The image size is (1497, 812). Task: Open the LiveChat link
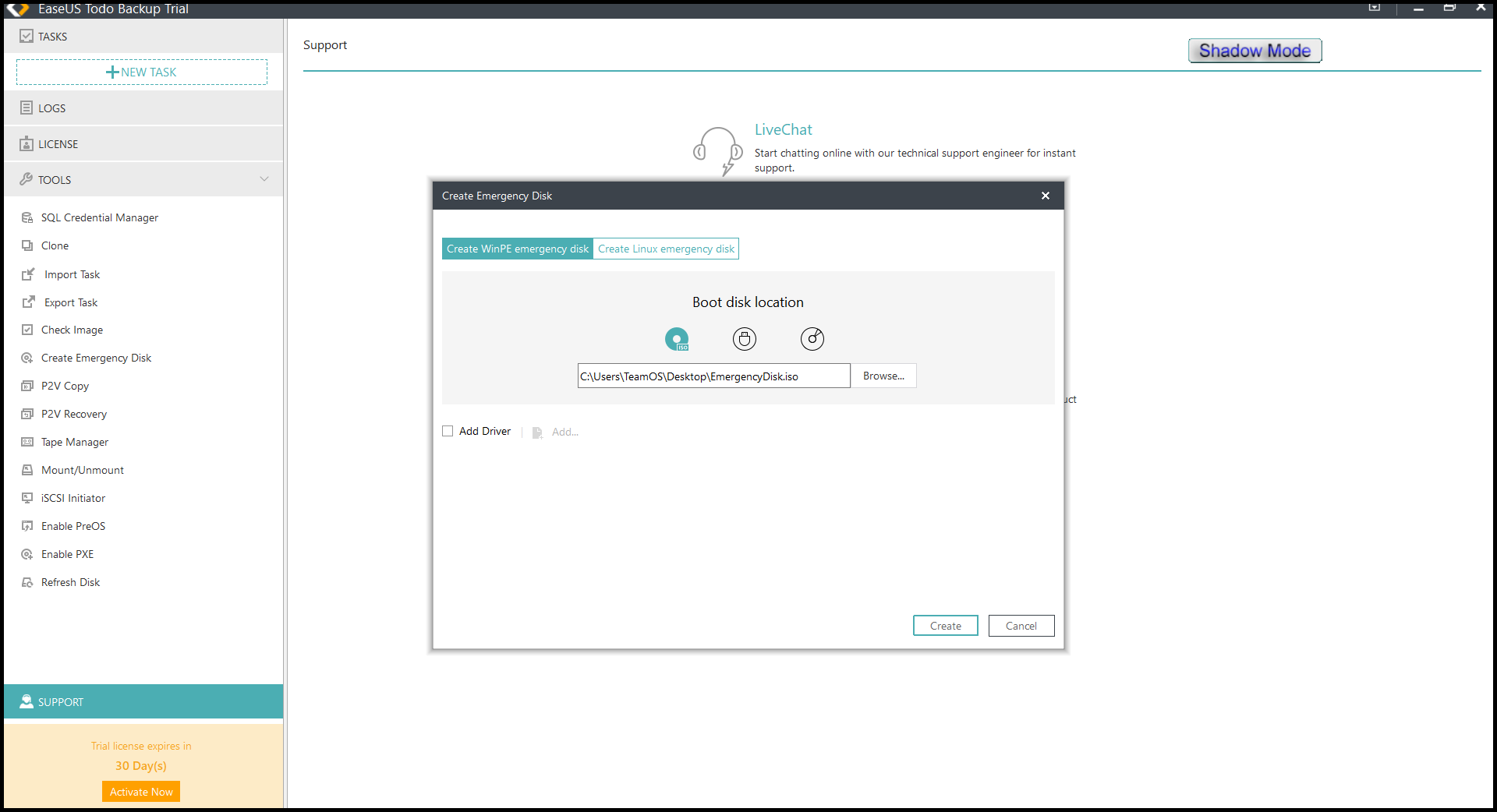783,129
